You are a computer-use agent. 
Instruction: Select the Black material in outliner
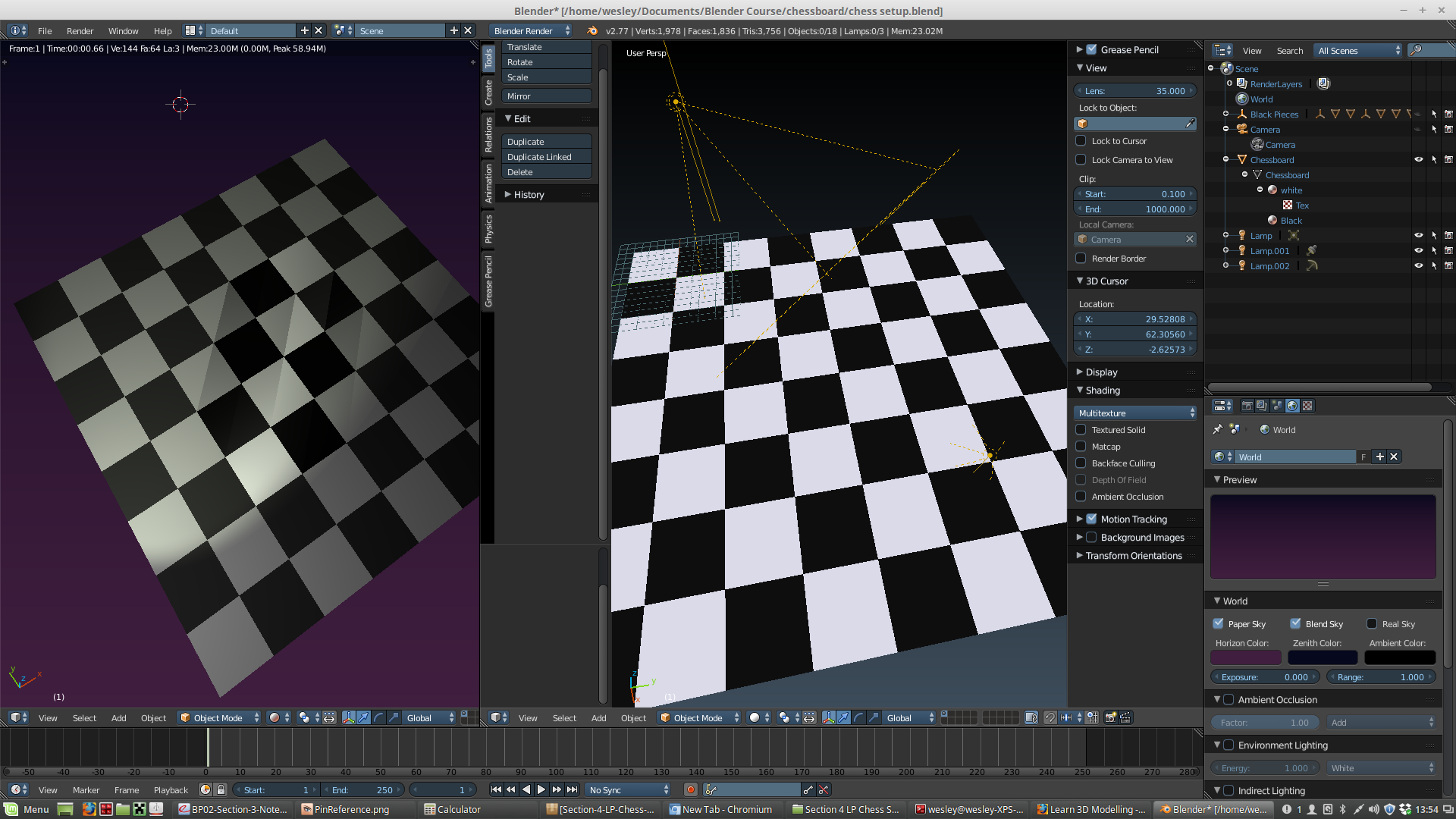pyautogui.click(x=1291, y=221)
